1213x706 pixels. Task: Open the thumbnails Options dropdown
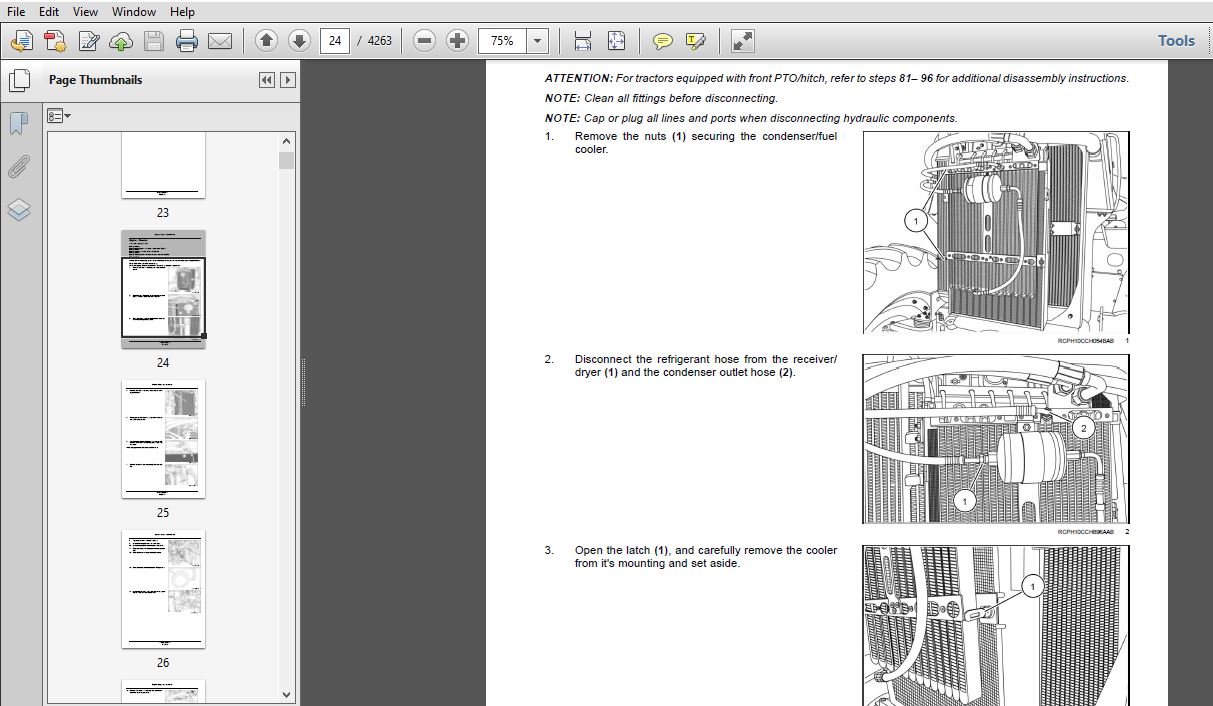click(x=59, y=116)
